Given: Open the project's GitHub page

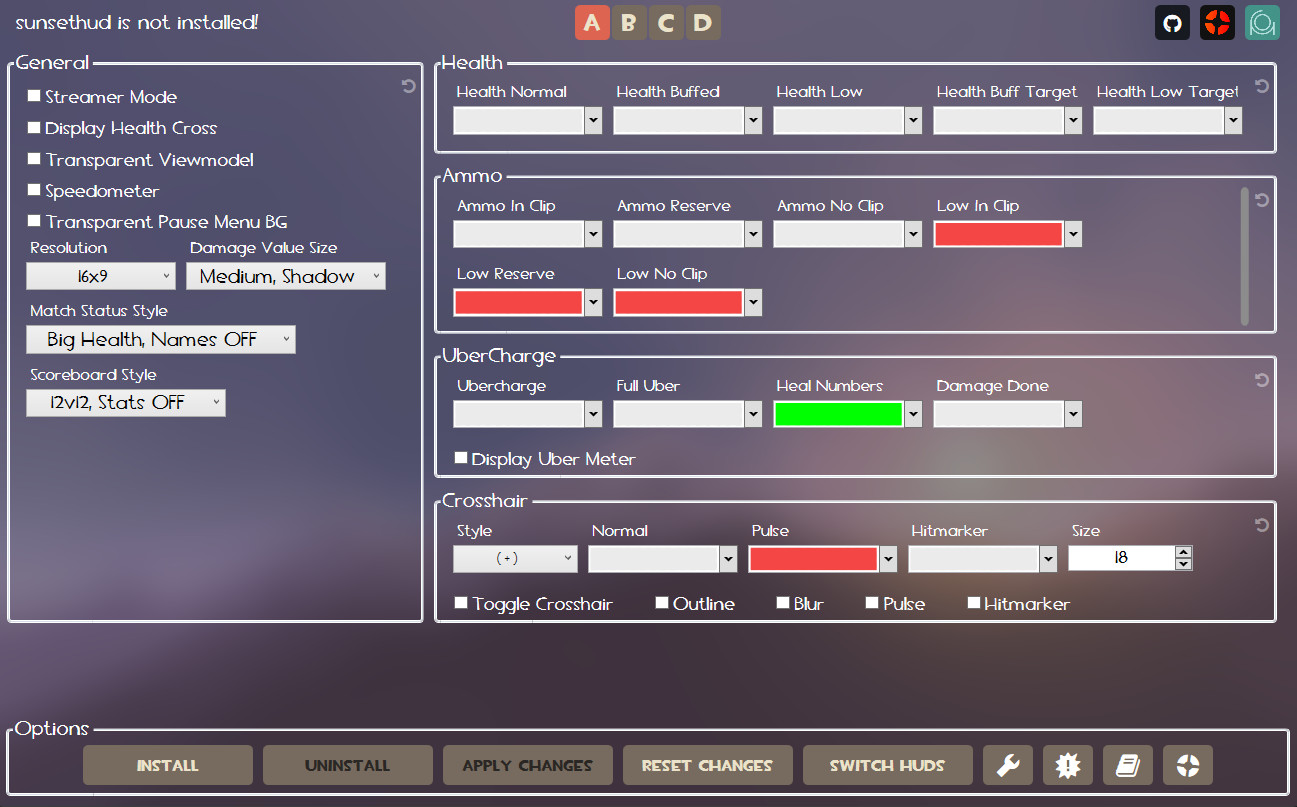Looking at the screenshot, I should (1172, 22).
